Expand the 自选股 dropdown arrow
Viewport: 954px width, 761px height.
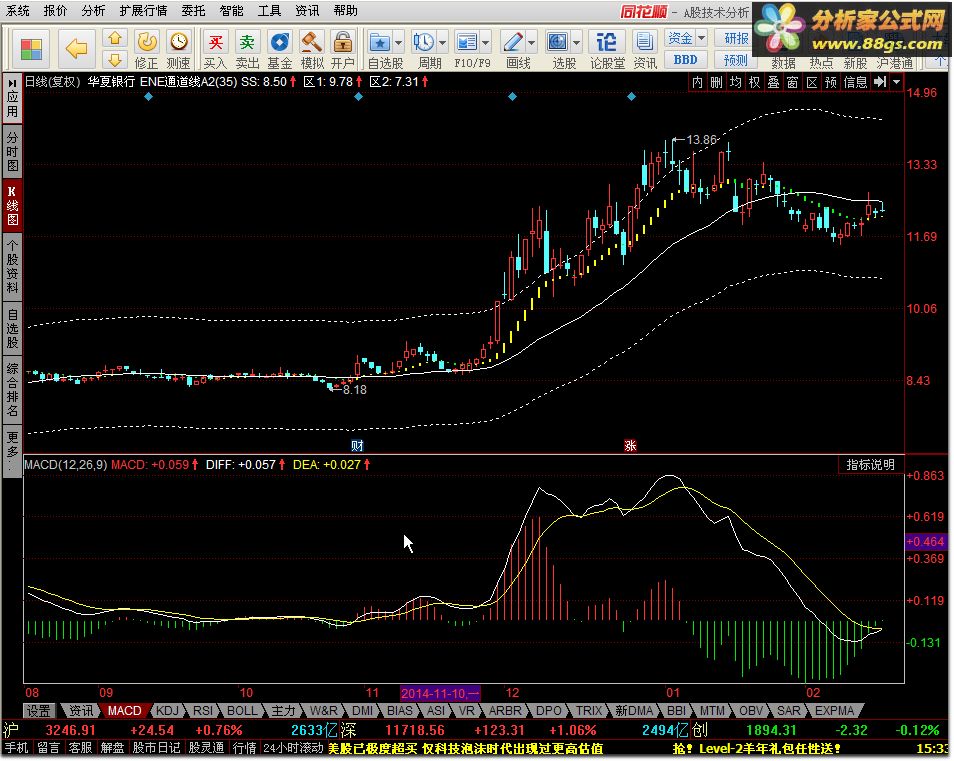coord(399,43)
